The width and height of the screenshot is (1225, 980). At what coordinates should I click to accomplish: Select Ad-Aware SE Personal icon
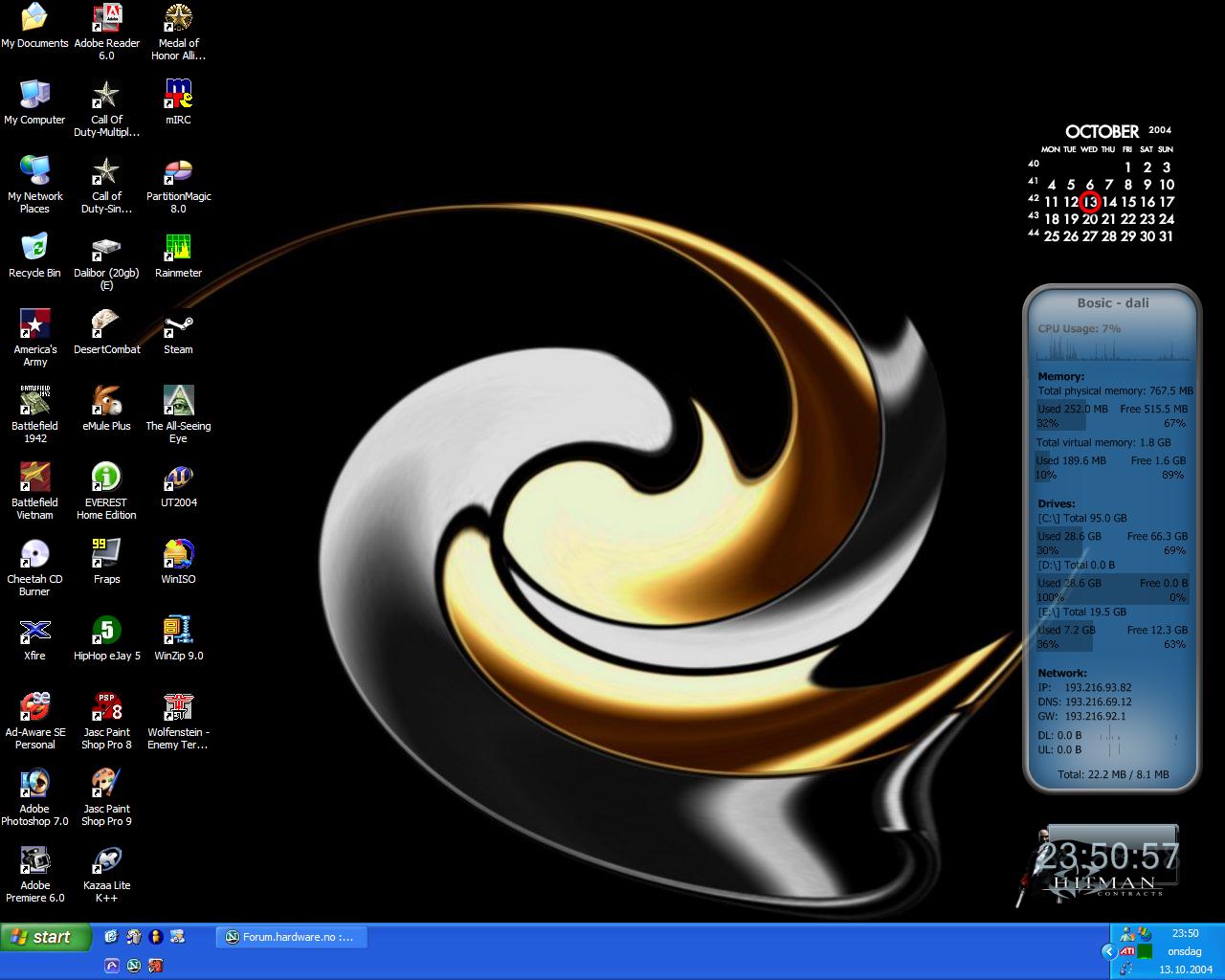34,721
